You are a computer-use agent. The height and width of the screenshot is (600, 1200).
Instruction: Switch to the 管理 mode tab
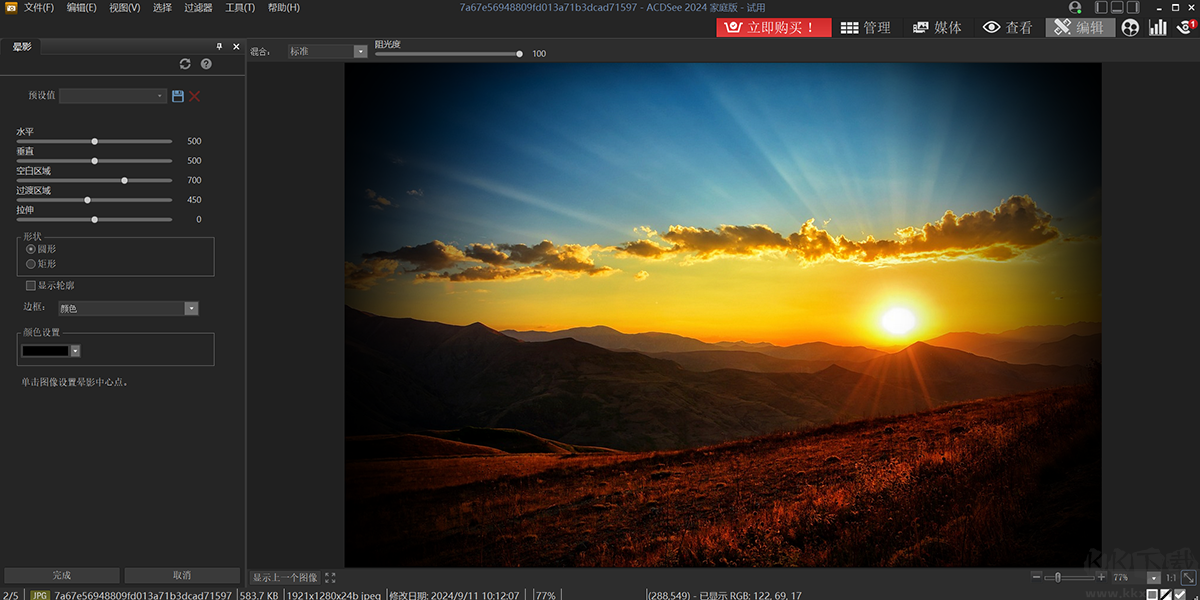point(865,28)
